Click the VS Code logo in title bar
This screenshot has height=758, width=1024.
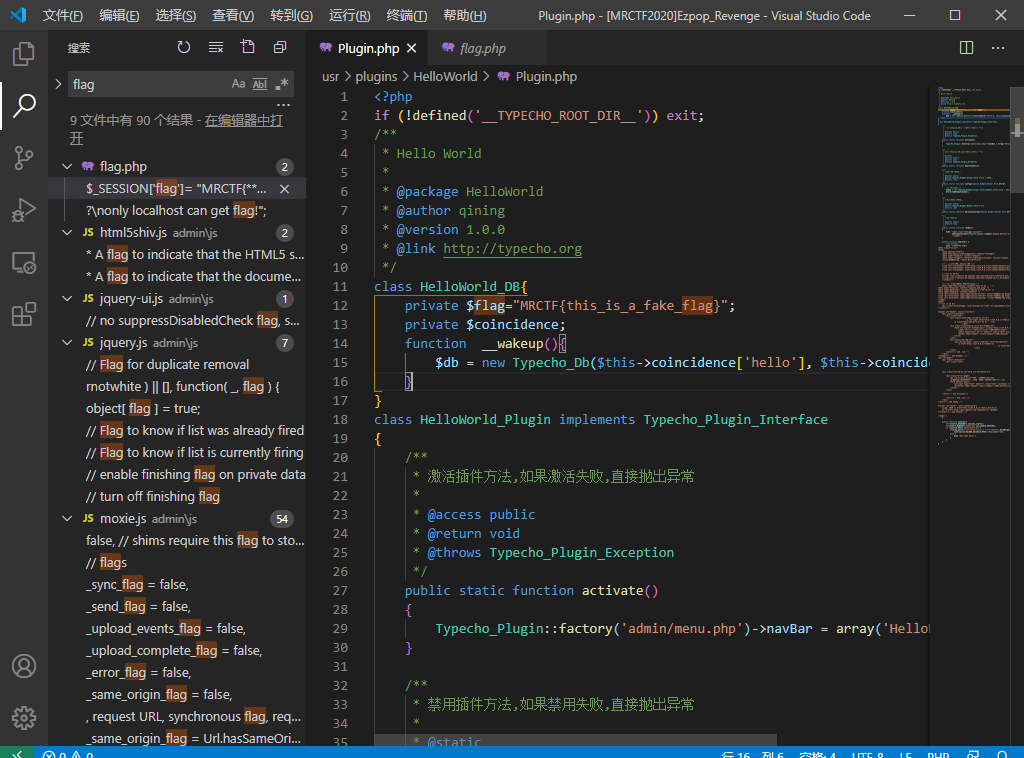pyautogui.click(x=18, y=15)
